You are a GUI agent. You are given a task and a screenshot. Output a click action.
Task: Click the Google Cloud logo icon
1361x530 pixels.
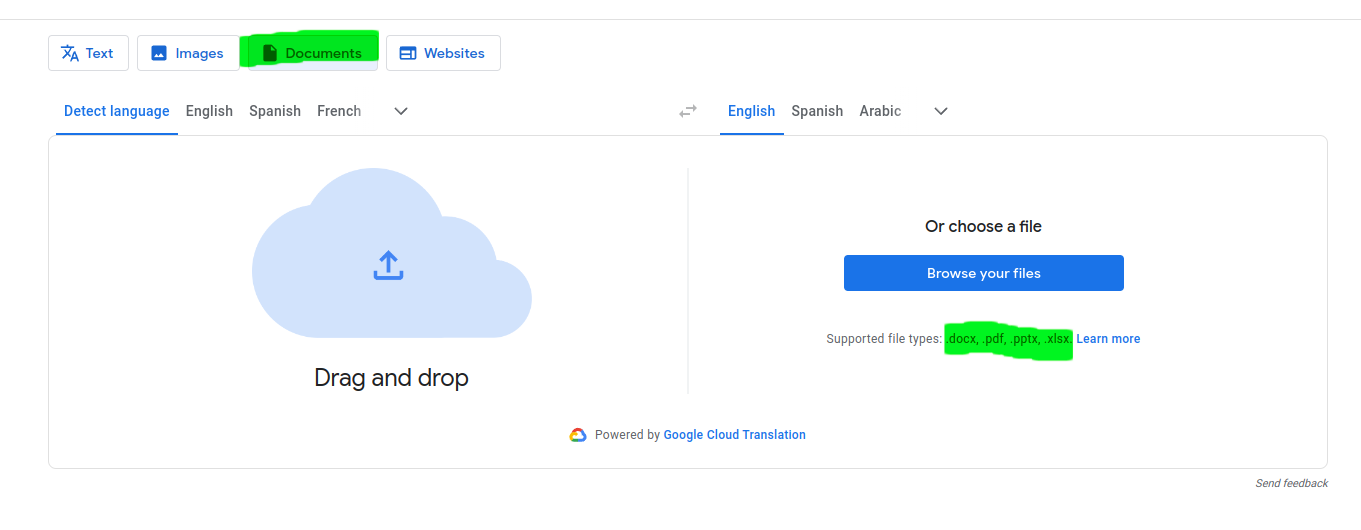point(578,435)
